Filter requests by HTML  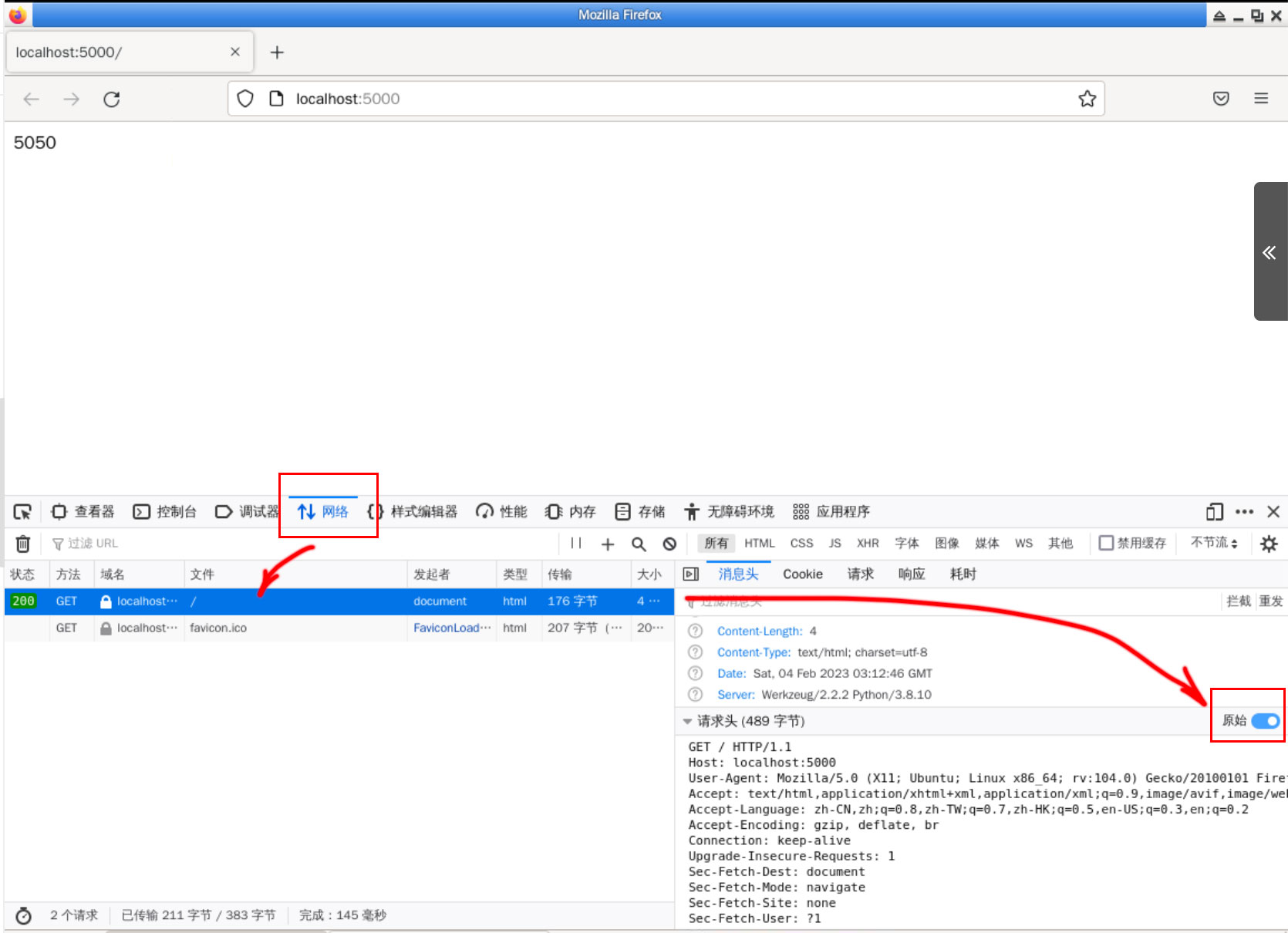point(760,544)
